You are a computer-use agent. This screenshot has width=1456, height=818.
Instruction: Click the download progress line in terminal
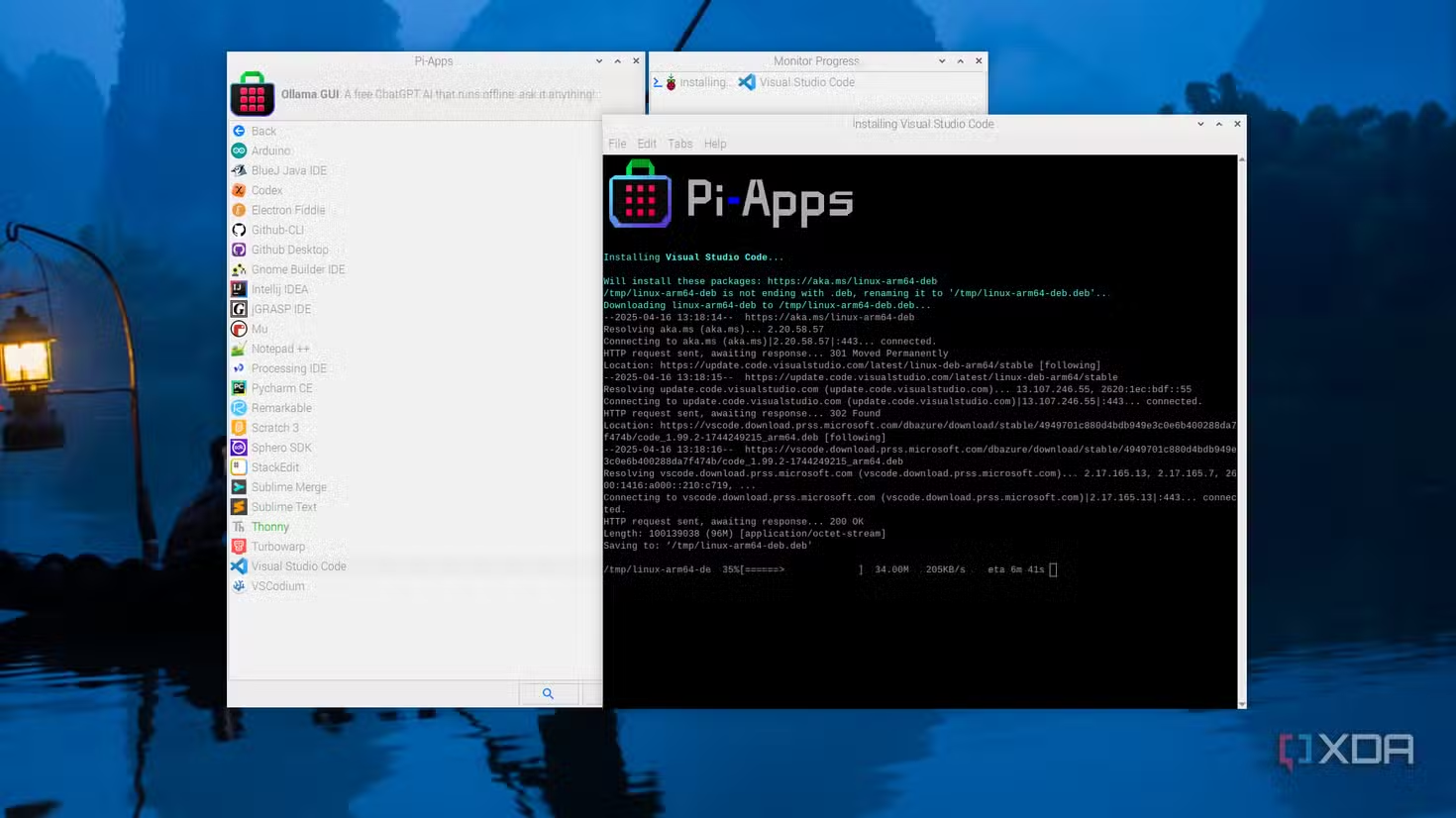pyautogui.click(x=830, y=569)
